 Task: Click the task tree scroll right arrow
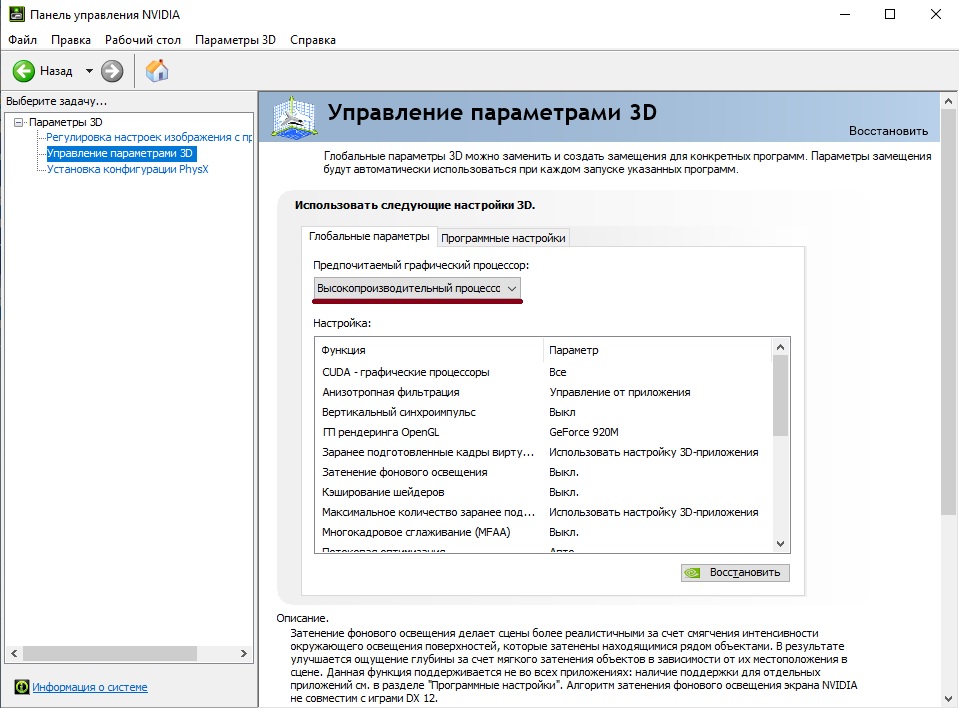click(243, 653)
